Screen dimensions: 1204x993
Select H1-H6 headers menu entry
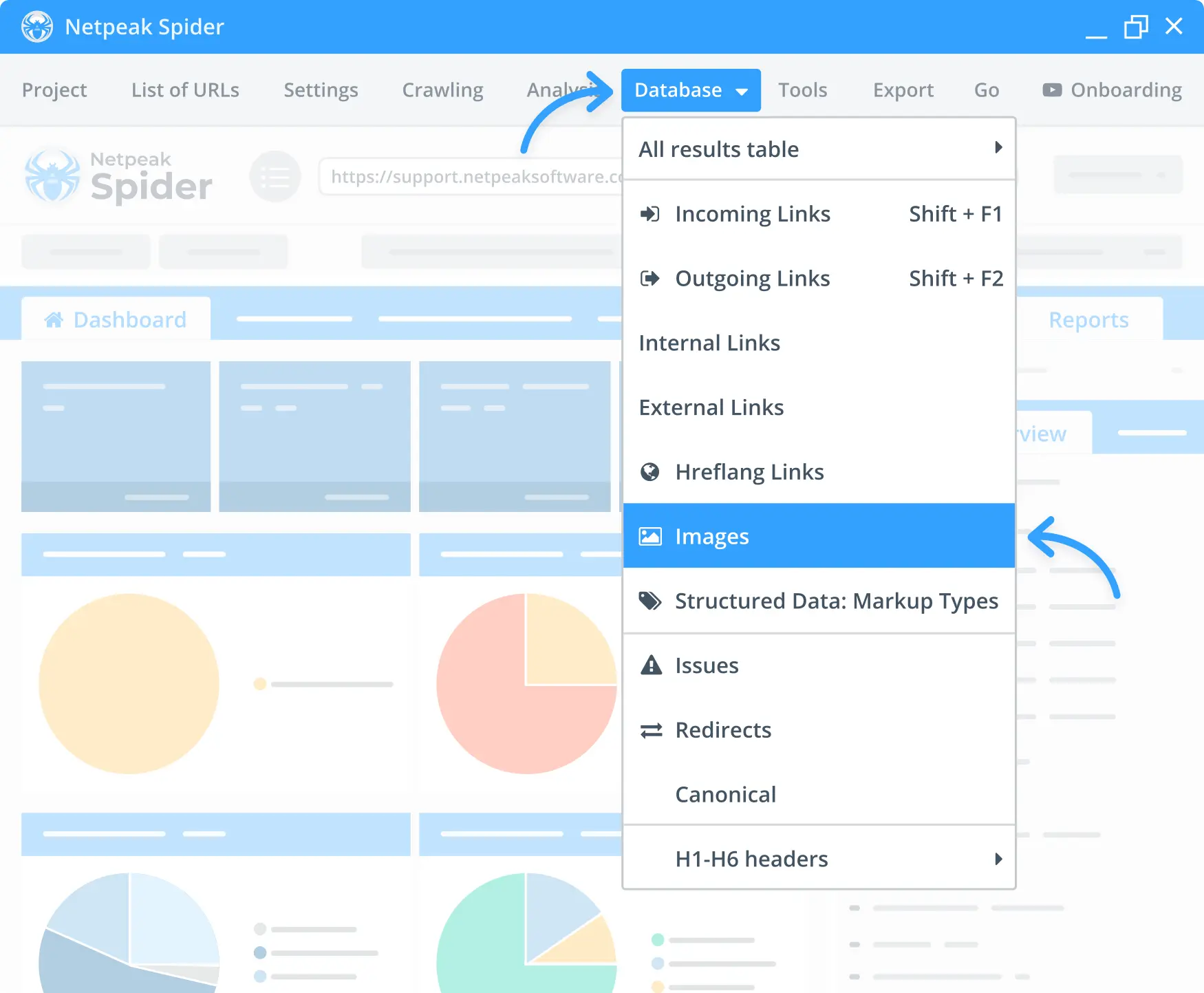pos(819,859)
